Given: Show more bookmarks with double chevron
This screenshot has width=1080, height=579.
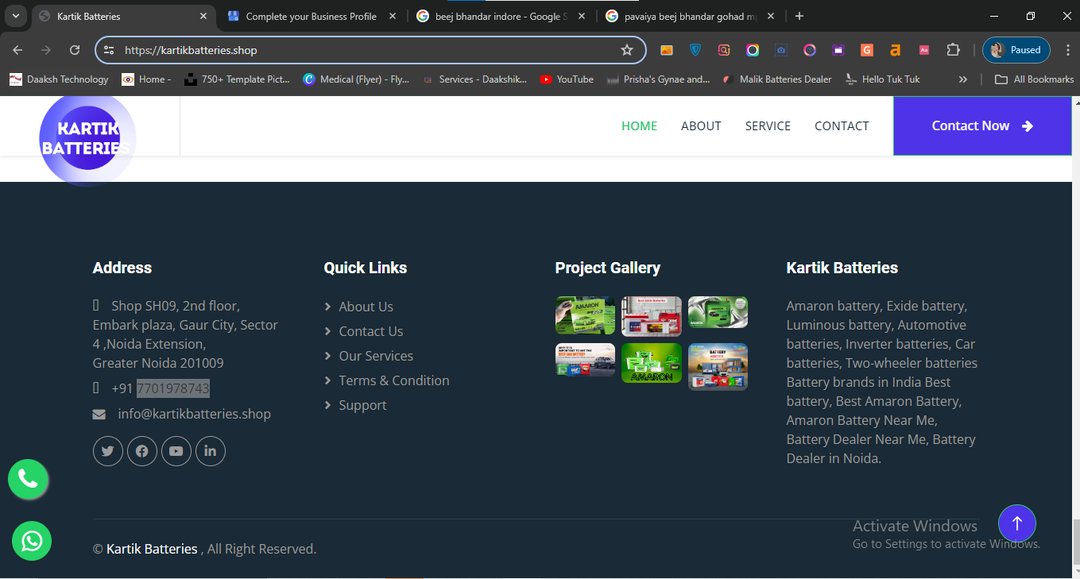Looking at the screenshot, I should tap(963, 79).
